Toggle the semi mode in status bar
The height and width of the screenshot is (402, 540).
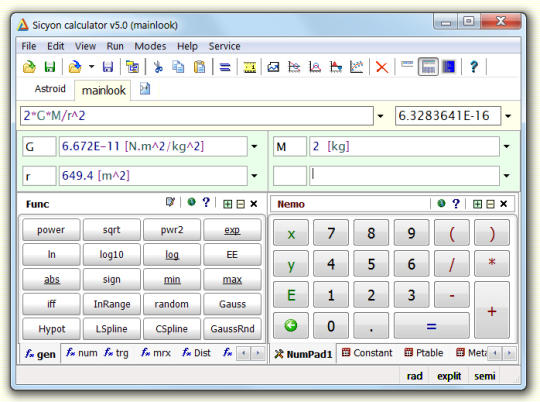click(485, 376)
